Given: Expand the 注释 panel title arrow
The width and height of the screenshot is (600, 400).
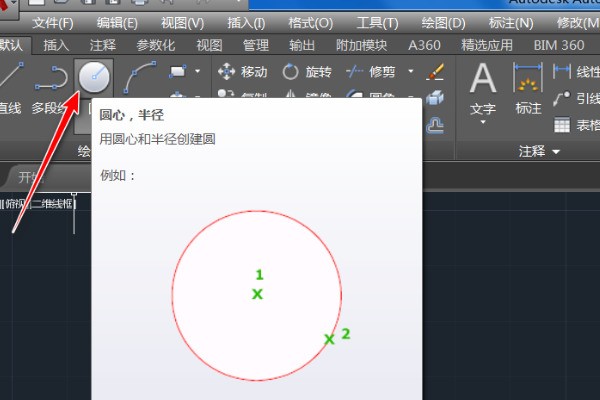Looking at the screenshot, I should [555, 151].
